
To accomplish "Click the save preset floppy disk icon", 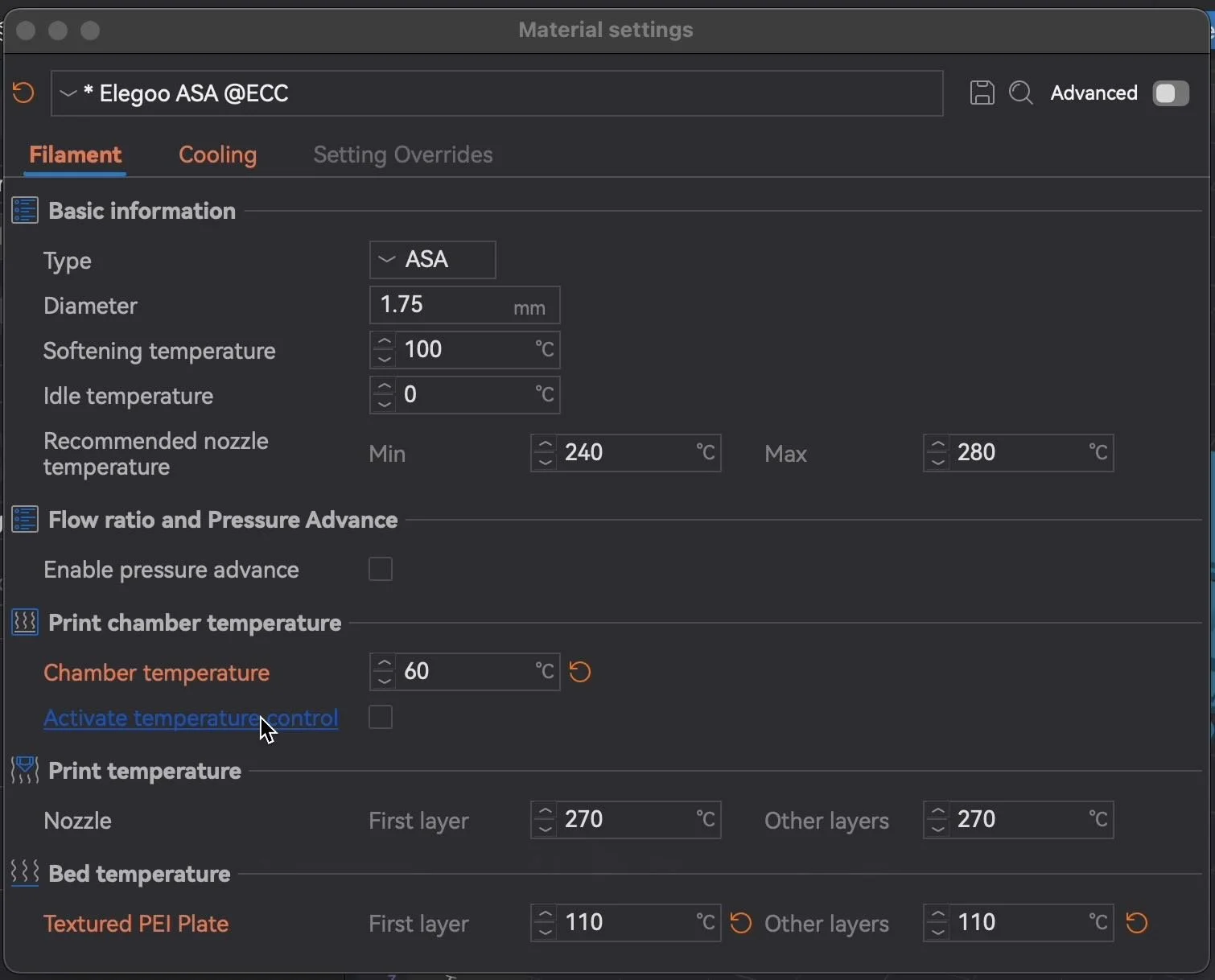I will point(982,93).
